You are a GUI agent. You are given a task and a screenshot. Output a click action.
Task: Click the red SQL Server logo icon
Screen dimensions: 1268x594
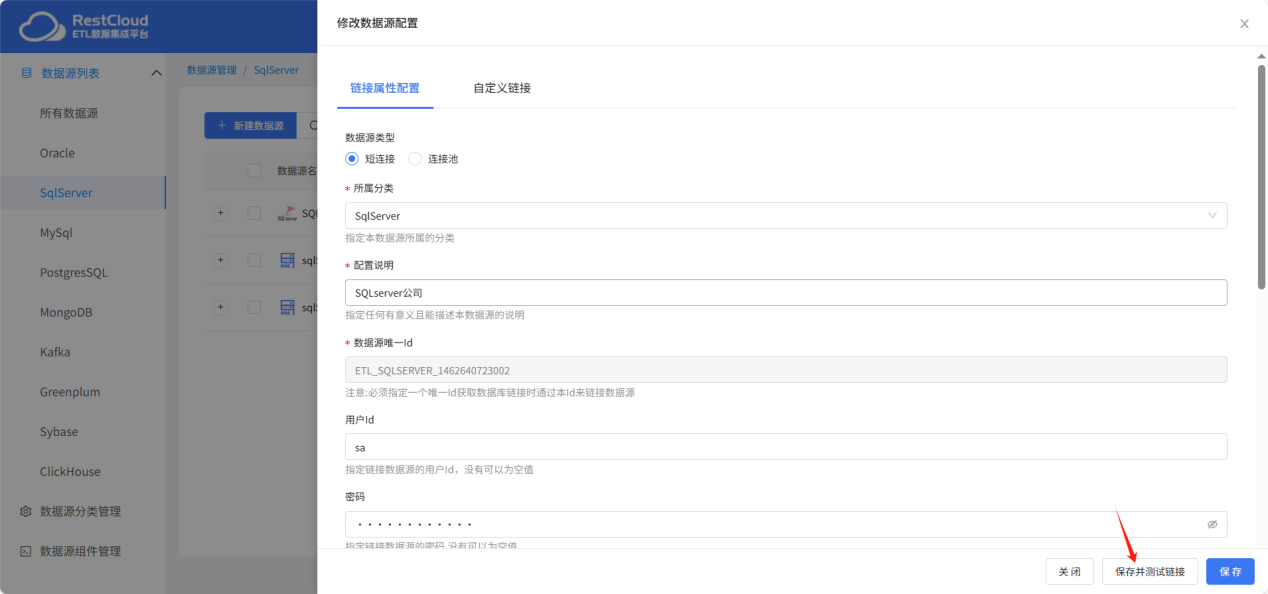point(287,213)
